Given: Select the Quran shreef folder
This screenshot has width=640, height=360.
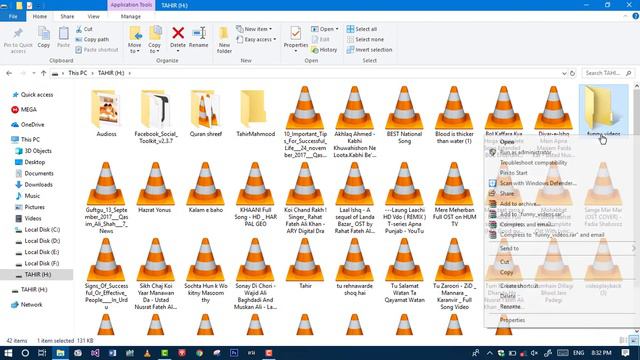Looking at the screenshot, I should 205,113.
